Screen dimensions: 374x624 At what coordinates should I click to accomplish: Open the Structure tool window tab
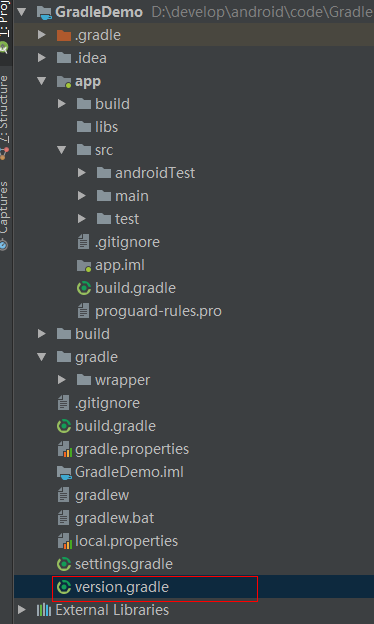pyautogui.click(x=5, y=117)
